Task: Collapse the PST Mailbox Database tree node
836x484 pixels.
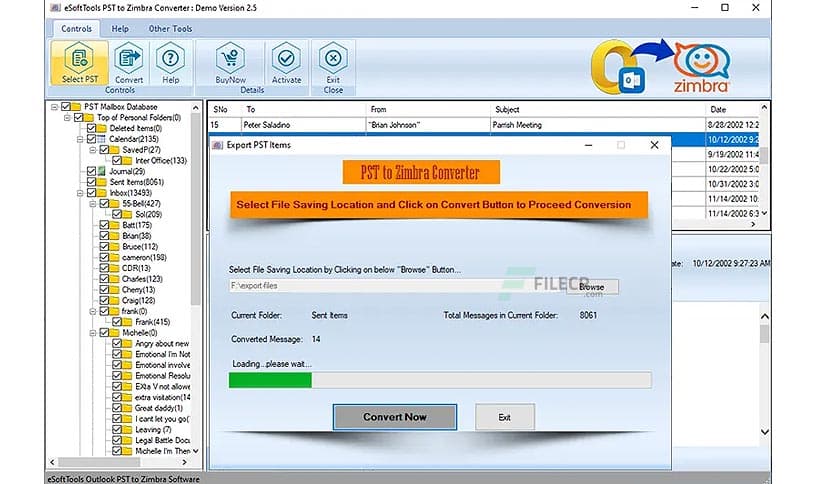Action: [x=54, y=107]
